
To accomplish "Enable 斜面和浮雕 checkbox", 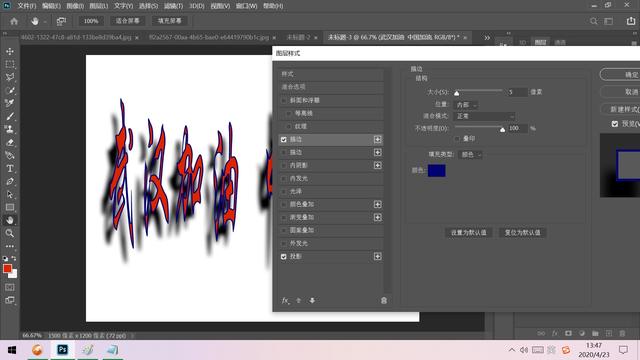I will (x=284, y=100).
